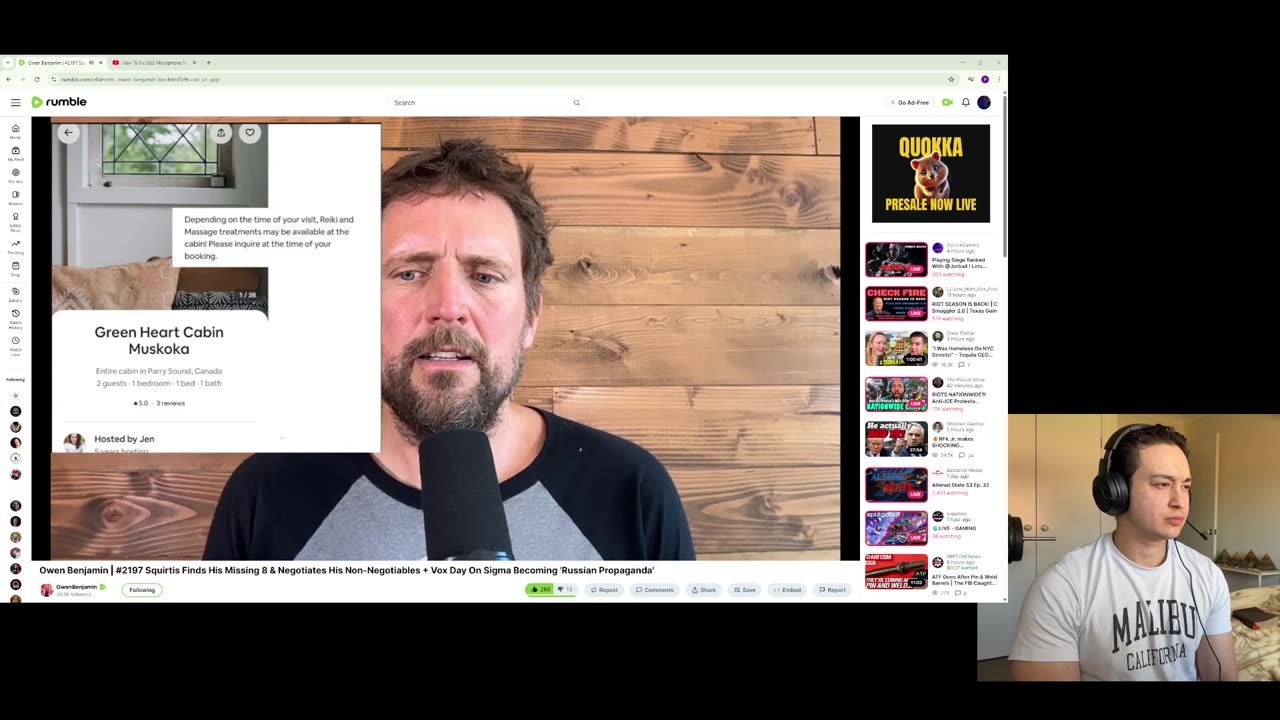Click the video title Owen Benjamin #2197
This screenshot has height=720, width=1280.
pyautogui.click(x=347, y=570)
